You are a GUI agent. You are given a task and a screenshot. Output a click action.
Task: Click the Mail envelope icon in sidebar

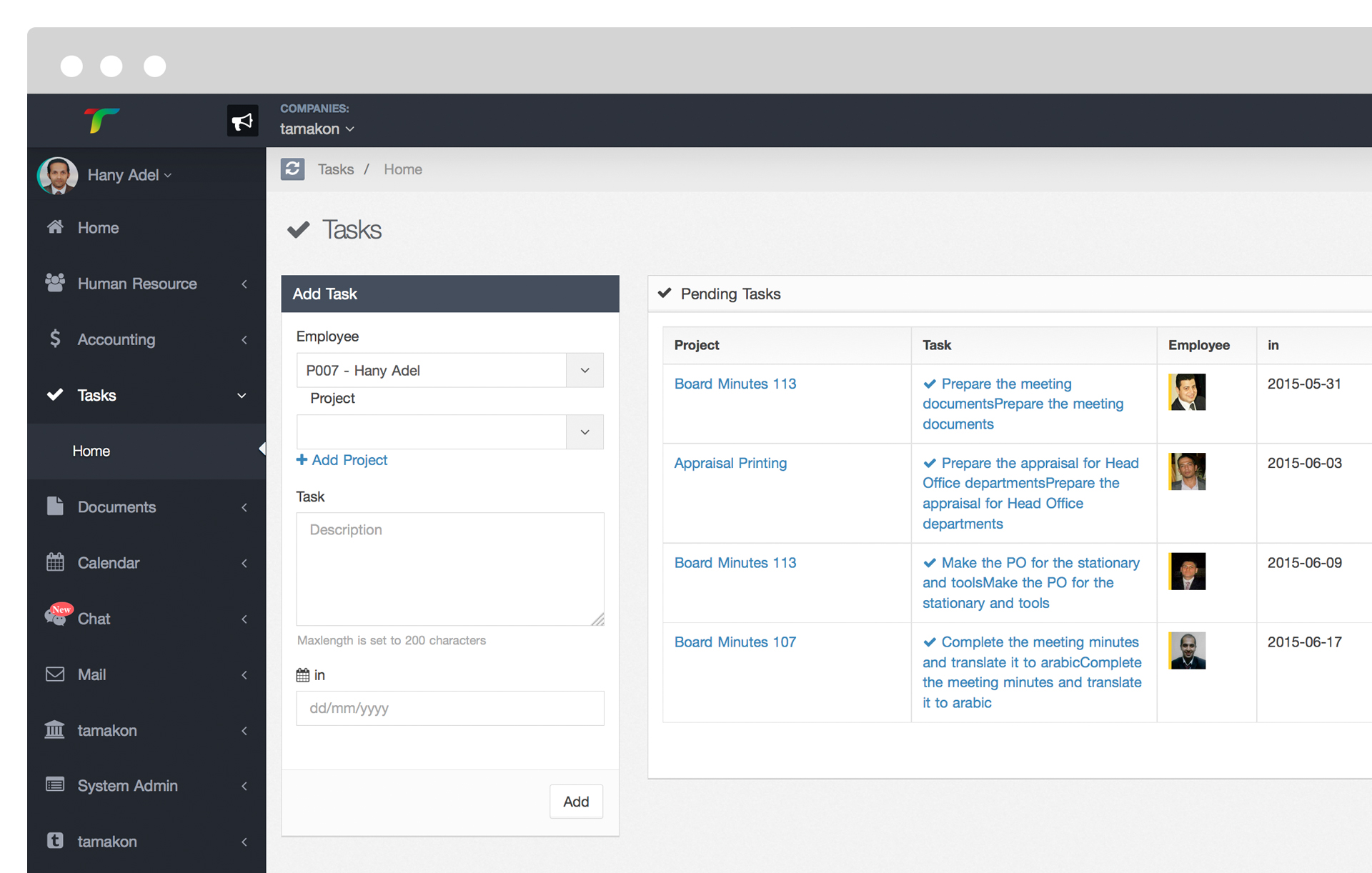tap(55, 674)
